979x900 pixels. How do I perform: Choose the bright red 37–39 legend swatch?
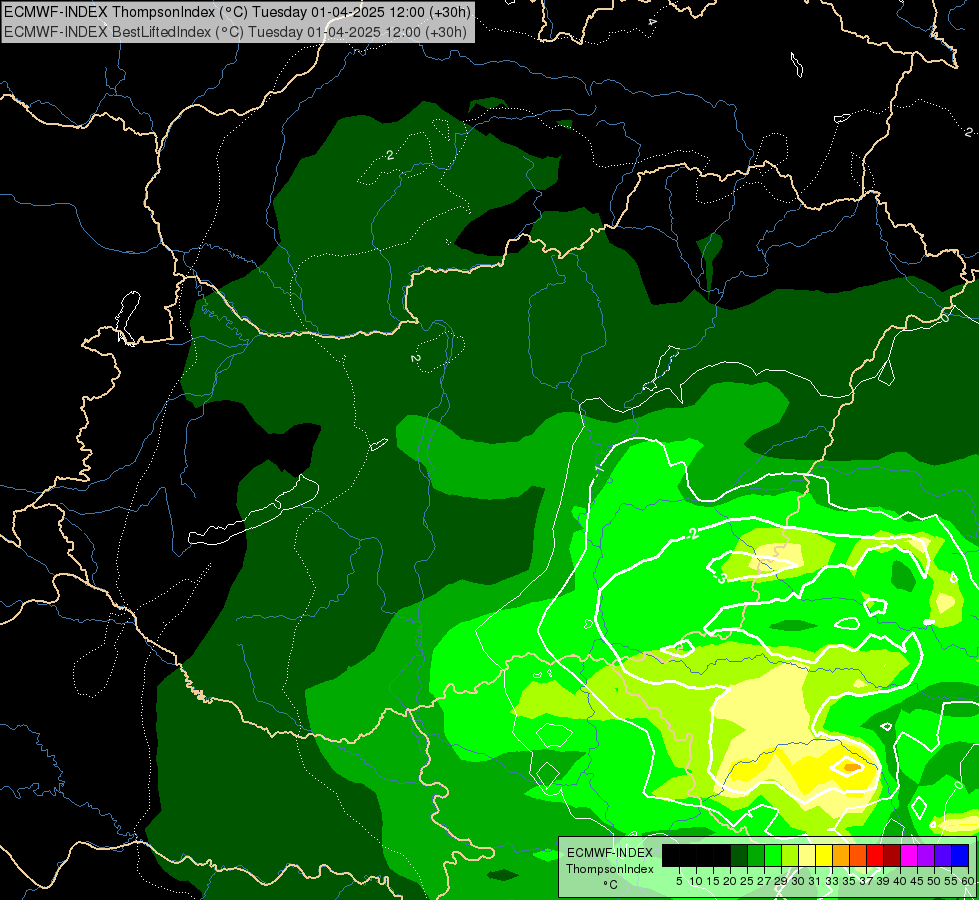pos(875,855)
